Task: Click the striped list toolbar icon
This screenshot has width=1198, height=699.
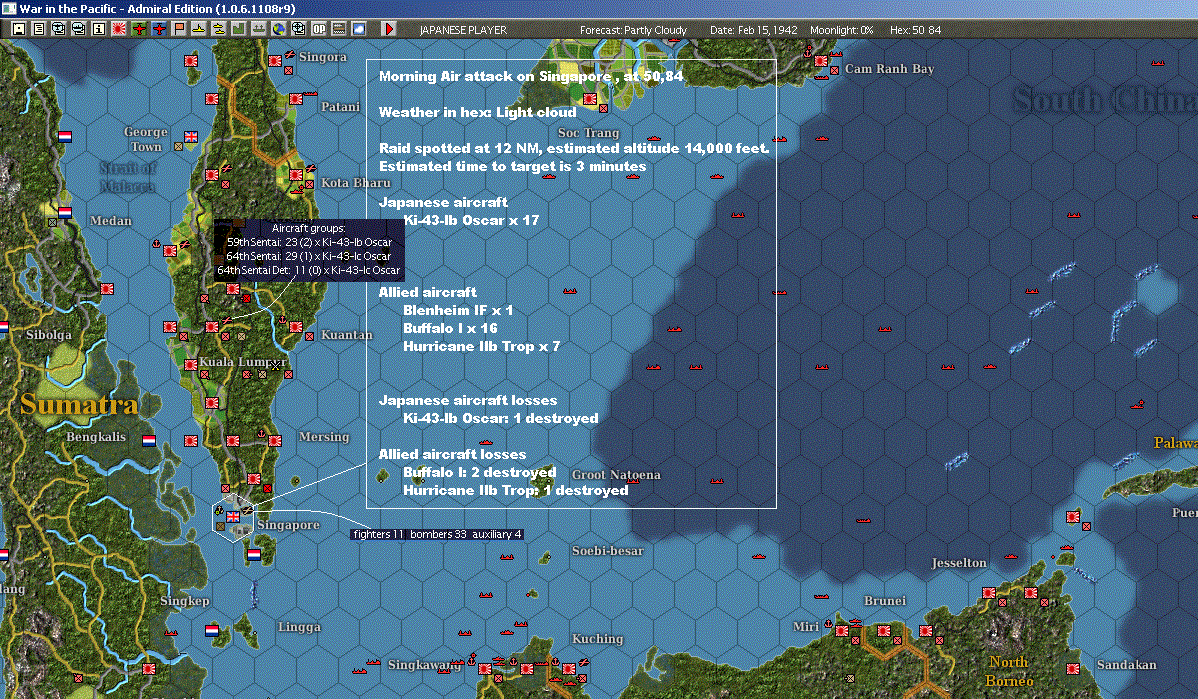Action: [338, 29]
